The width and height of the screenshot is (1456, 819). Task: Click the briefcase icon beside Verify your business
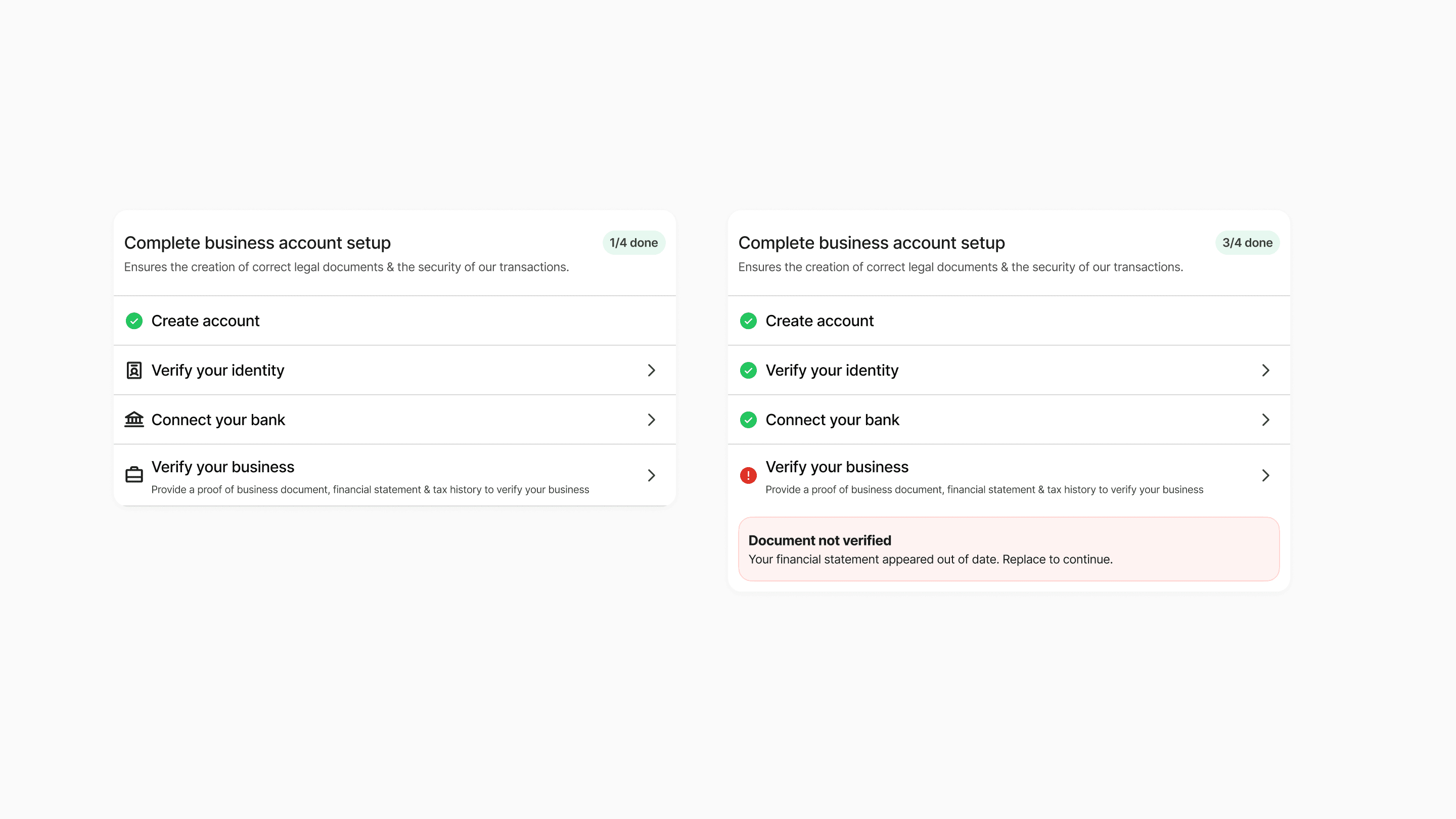(134, 475)
